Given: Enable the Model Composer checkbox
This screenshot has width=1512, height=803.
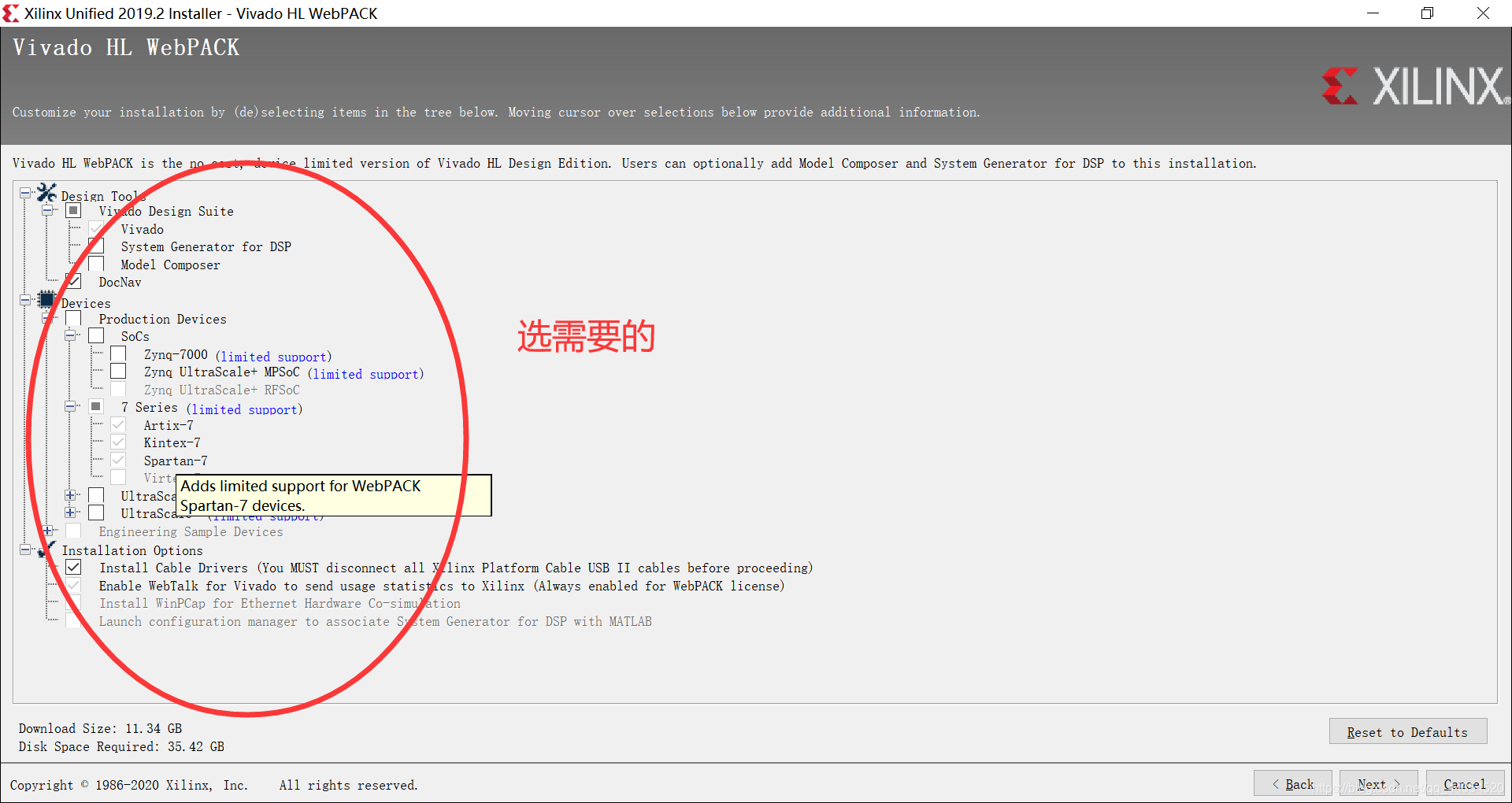Looking at the screenshot, I should (x=96, y=264).
